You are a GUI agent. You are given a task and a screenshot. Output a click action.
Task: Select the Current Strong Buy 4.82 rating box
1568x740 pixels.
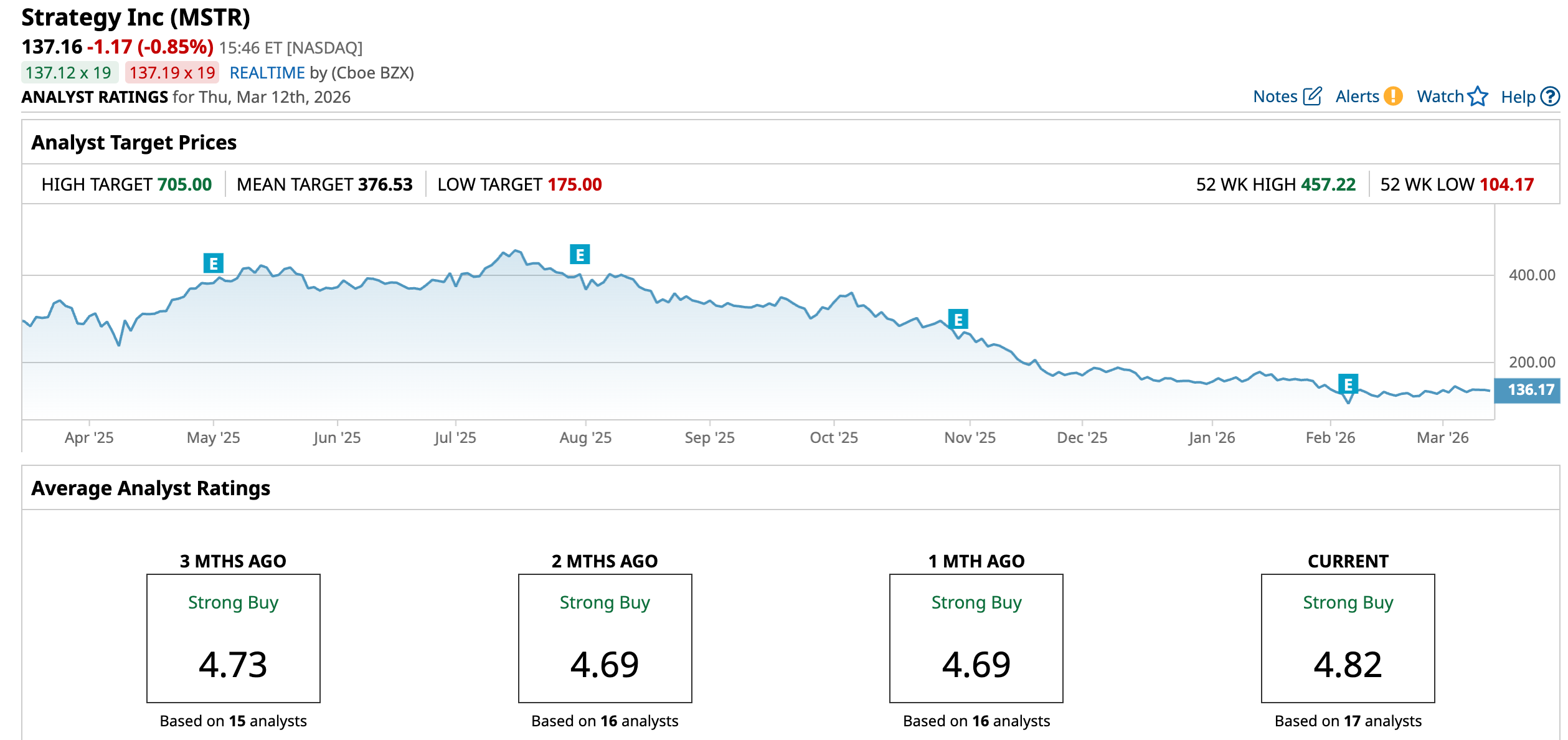[1348, 638]
